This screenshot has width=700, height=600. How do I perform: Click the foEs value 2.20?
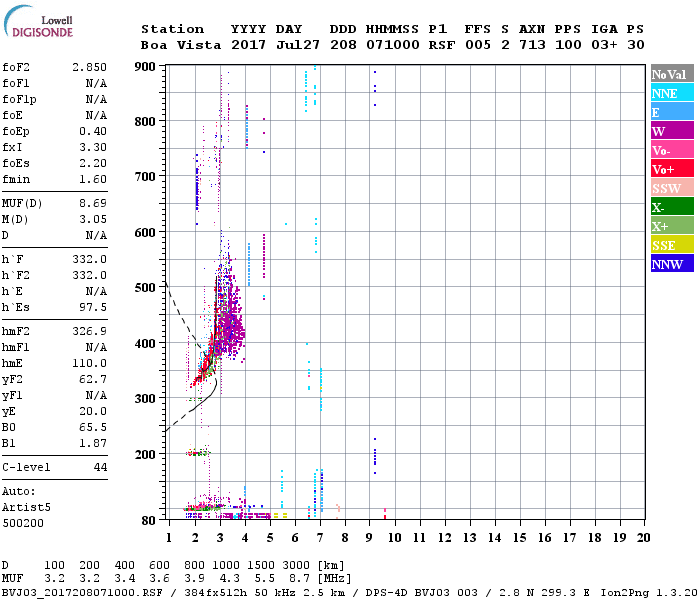93,163
